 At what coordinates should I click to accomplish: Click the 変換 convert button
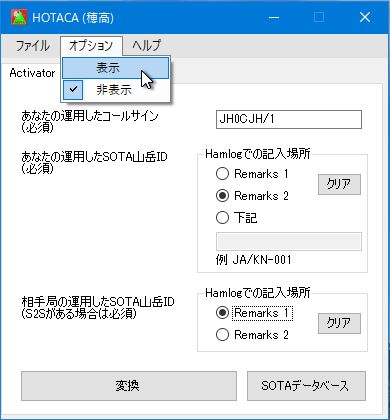pos(129,386)
